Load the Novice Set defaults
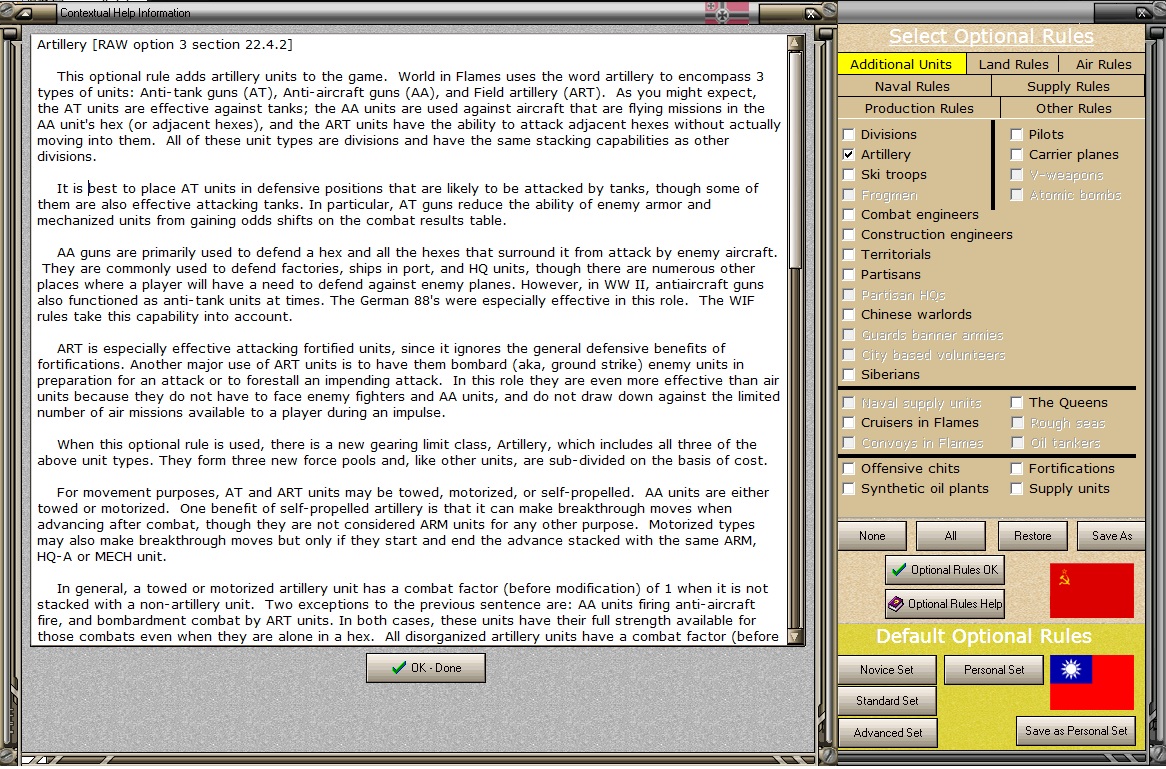 tap(886, 670)
